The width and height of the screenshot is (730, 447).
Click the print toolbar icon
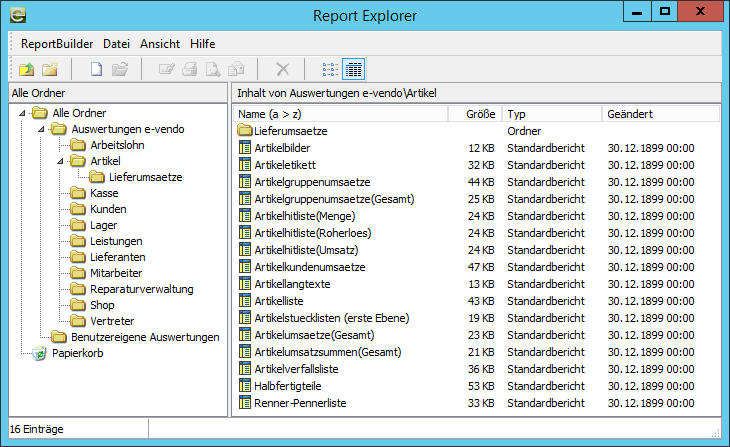point(189,69)
